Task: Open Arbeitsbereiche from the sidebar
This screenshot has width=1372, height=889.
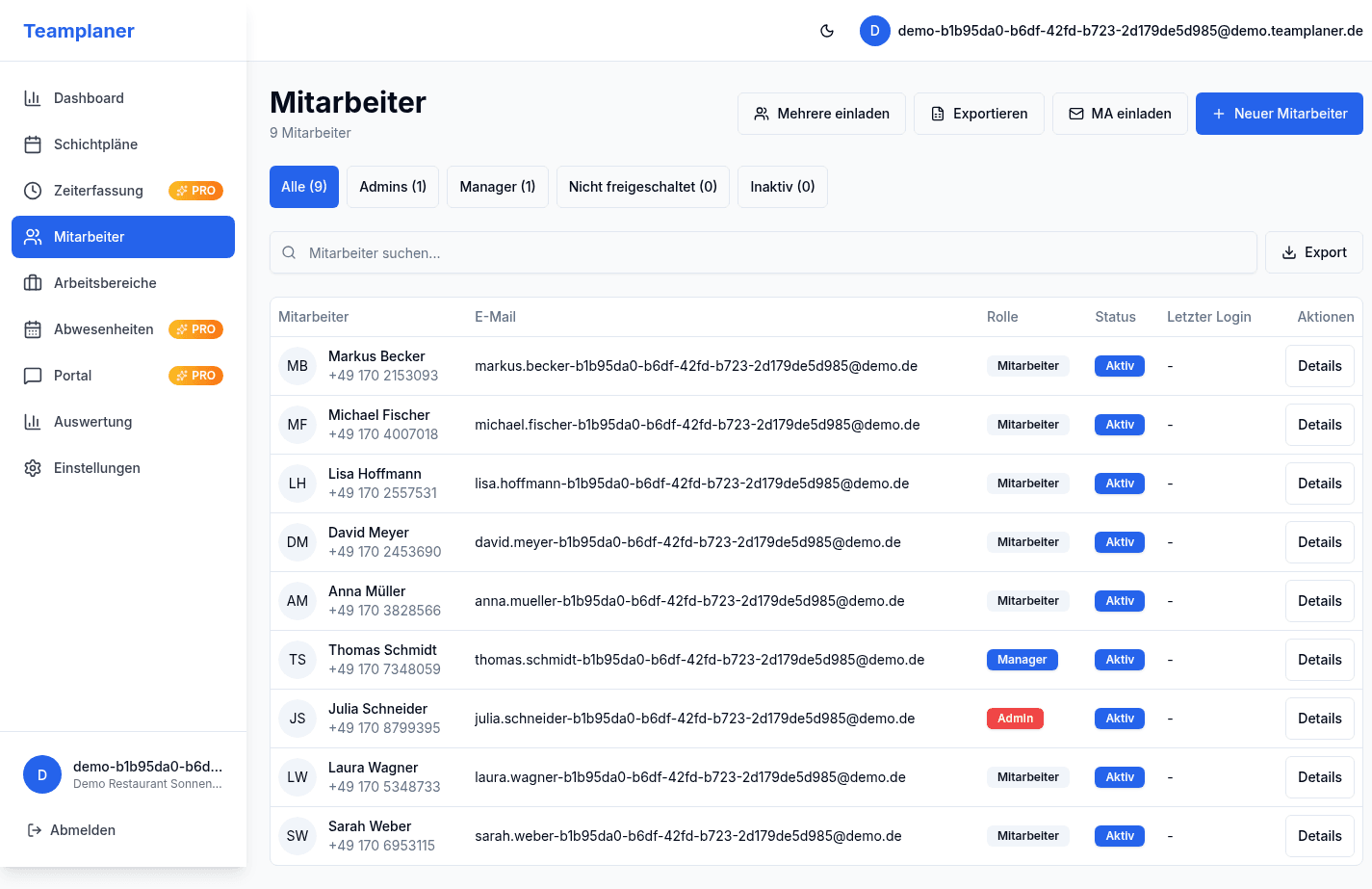Action: coord(105,283)
